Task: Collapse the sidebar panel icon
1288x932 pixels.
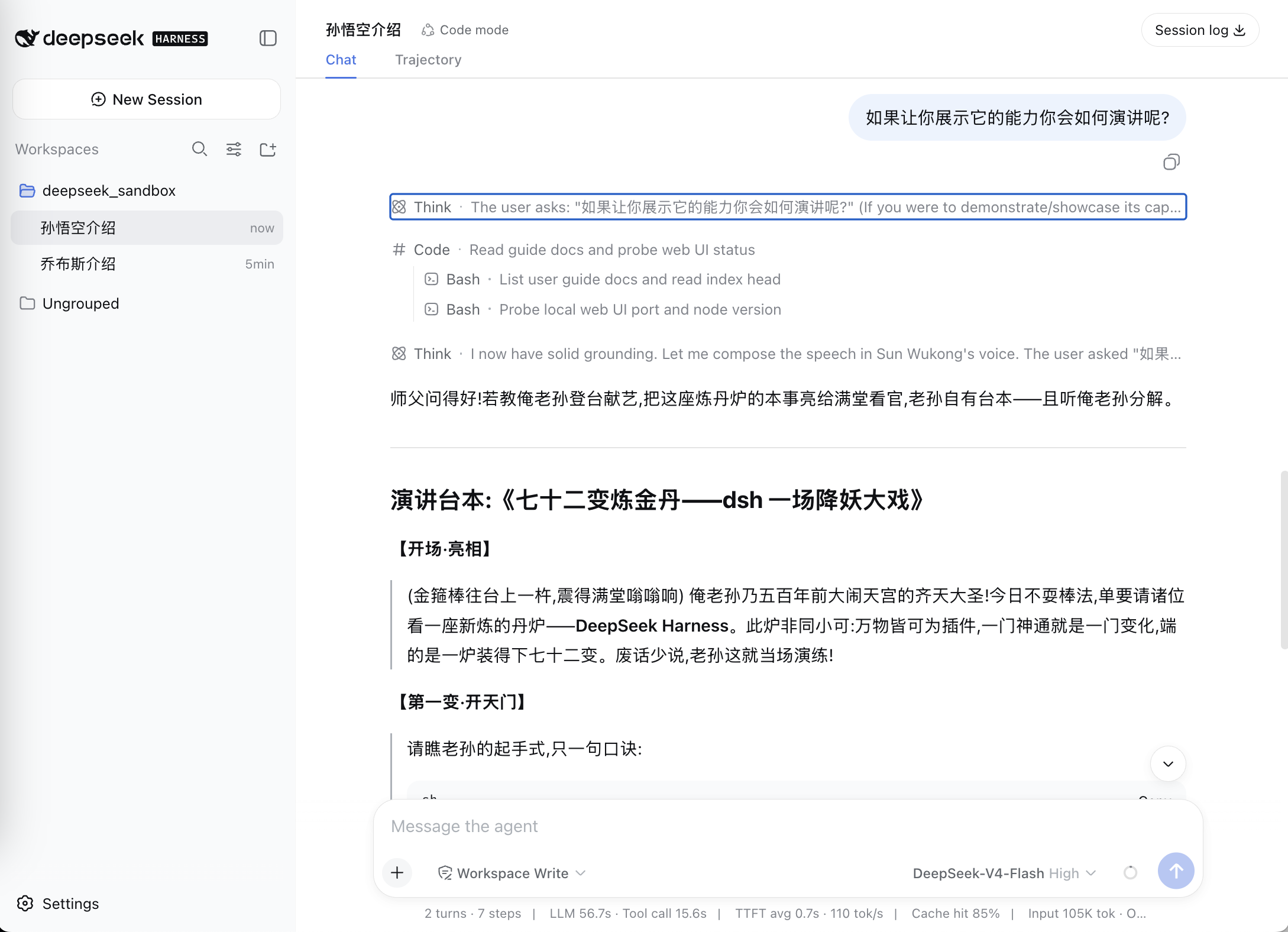Action: click(x=268, y=38)
